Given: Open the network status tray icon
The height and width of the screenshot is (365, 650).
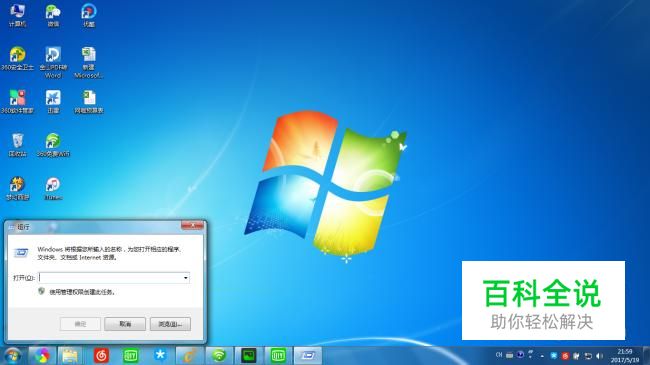Looking at the screenshot, I should pos(588,356).
